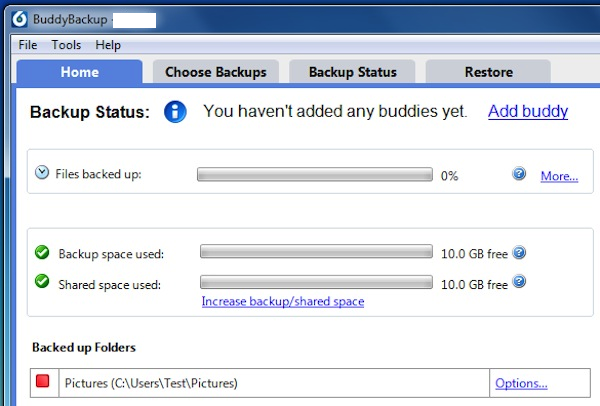Open the Help menu
The height and width of the screenshot is (406, 600).
[108, 45]
